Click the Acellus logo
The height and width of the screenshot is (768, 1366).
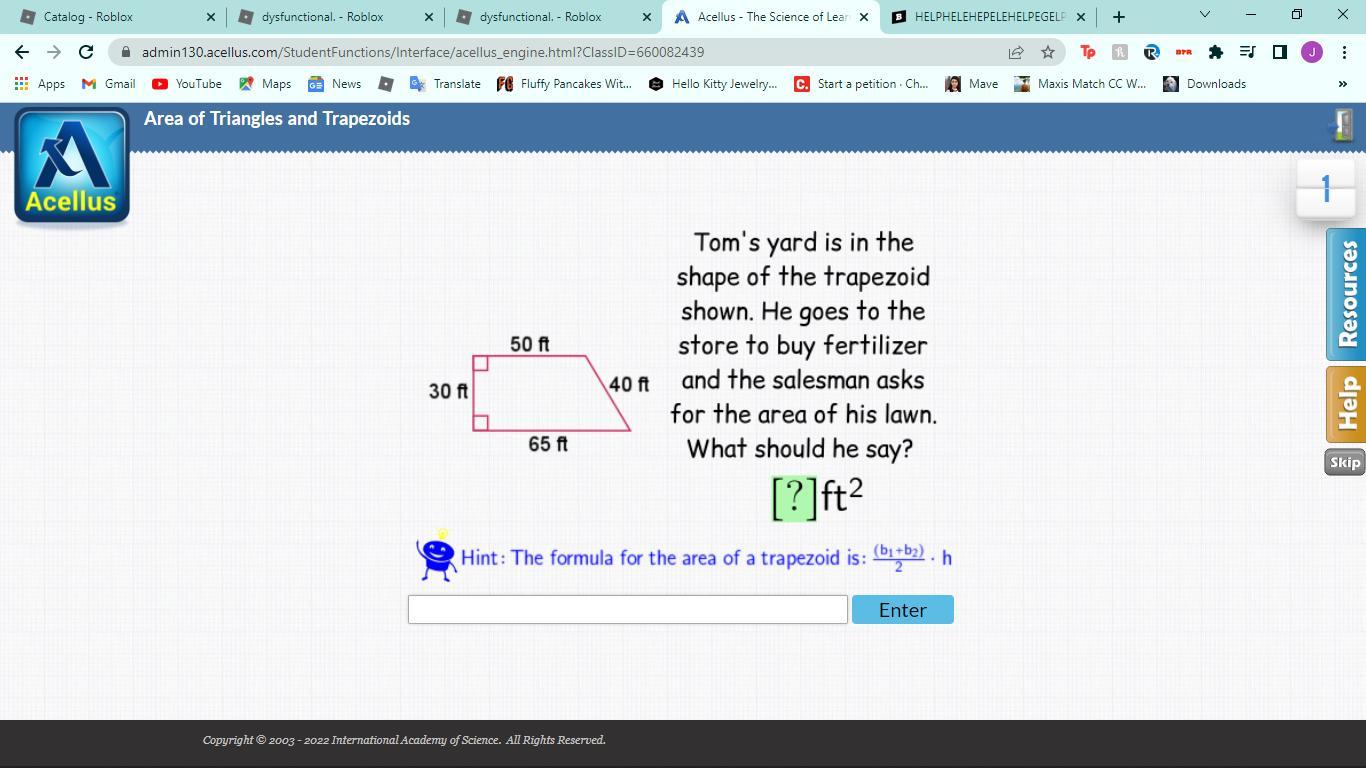pyautogui.click(x=72, y=166)
